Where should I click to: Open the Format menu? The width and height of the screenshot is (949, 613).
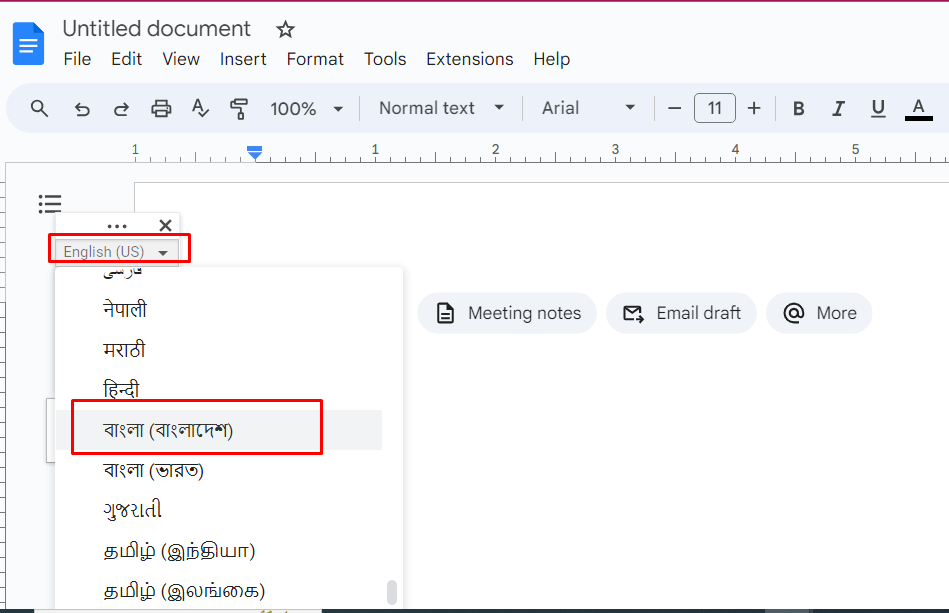(x=315, y=59)
